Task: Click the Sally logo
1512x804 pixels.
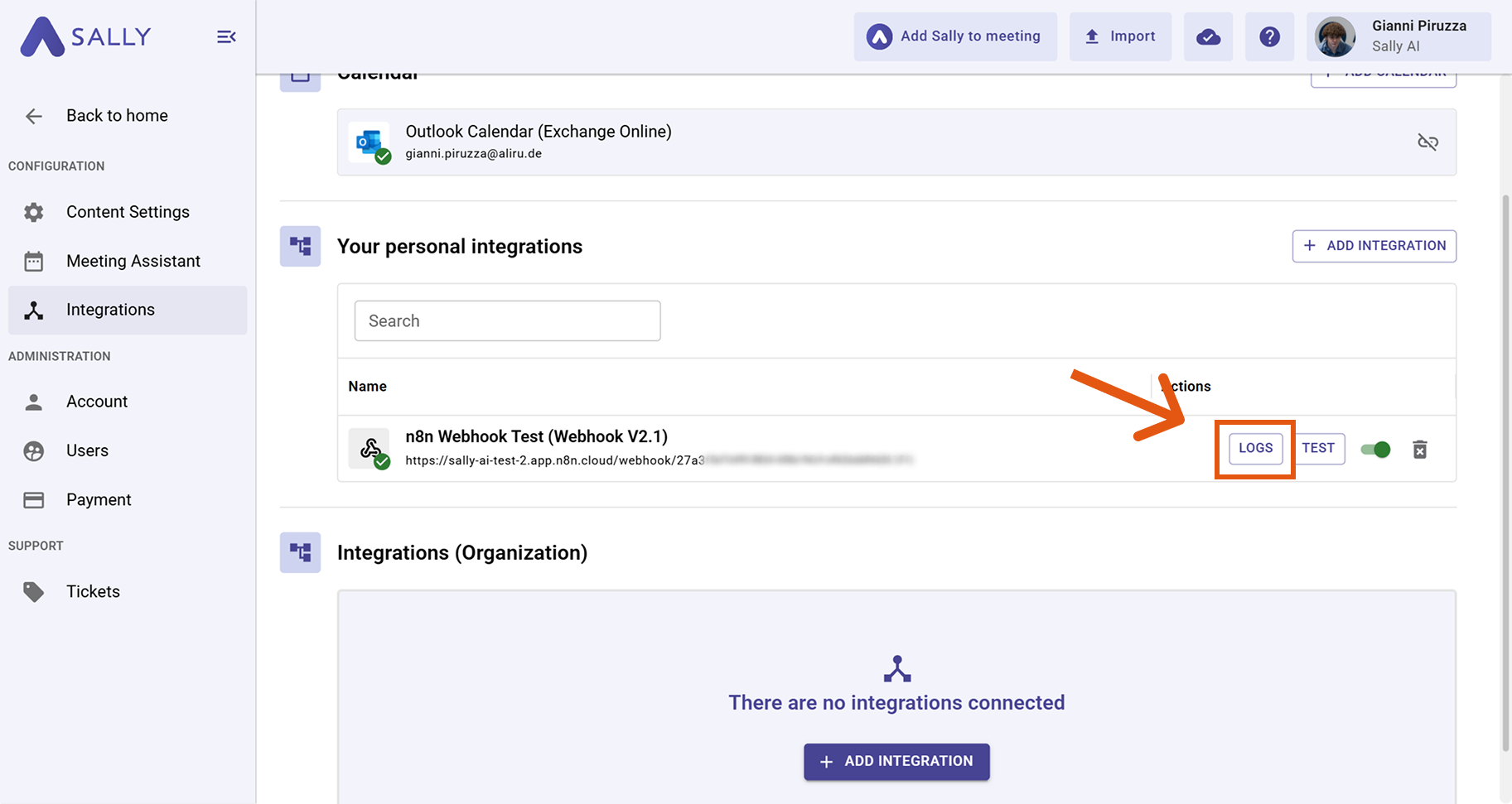Action: coord(86,36)
